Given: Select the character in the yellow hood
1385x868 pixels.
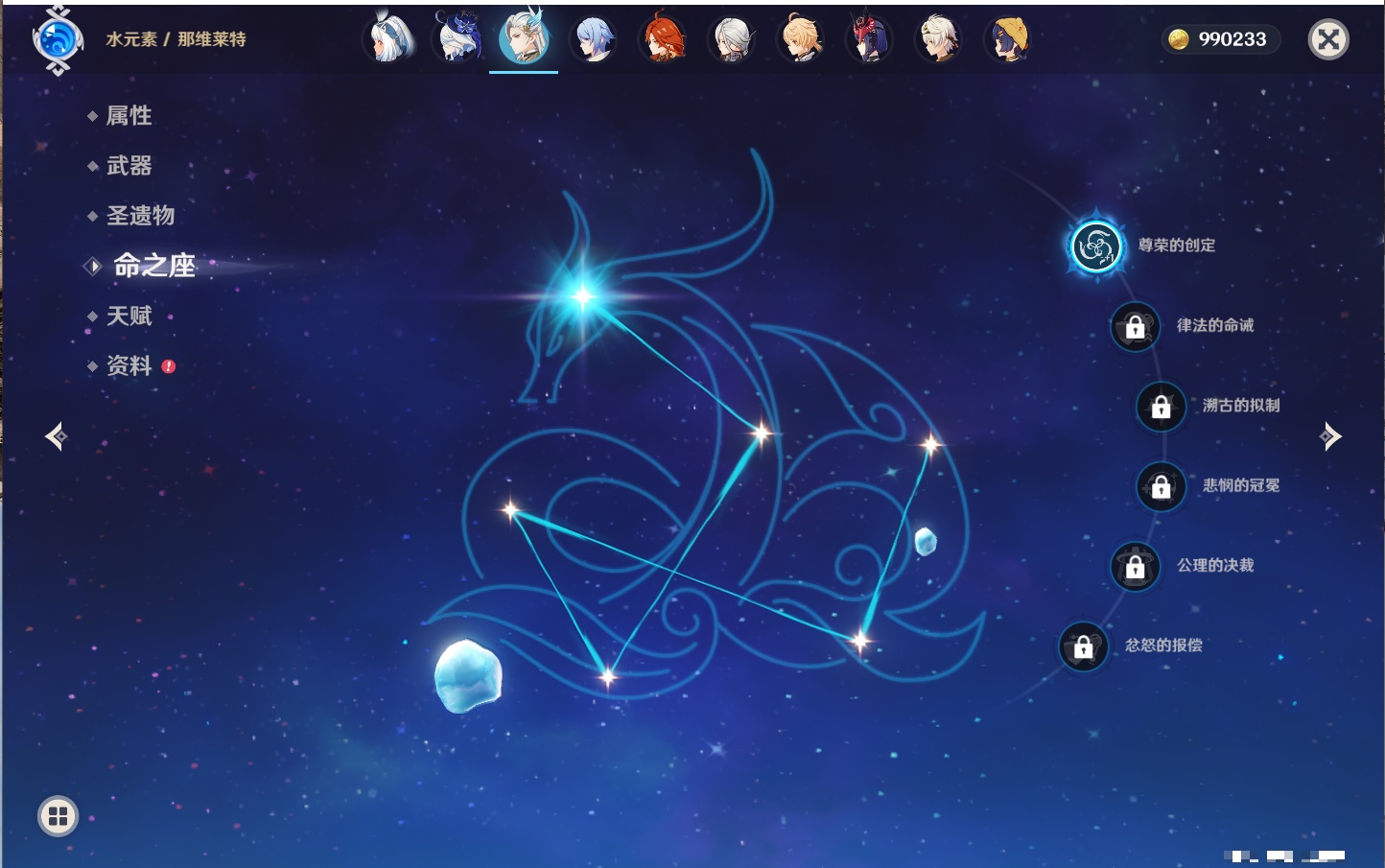Looking at the screenshot, I should tap(1007, 39).
